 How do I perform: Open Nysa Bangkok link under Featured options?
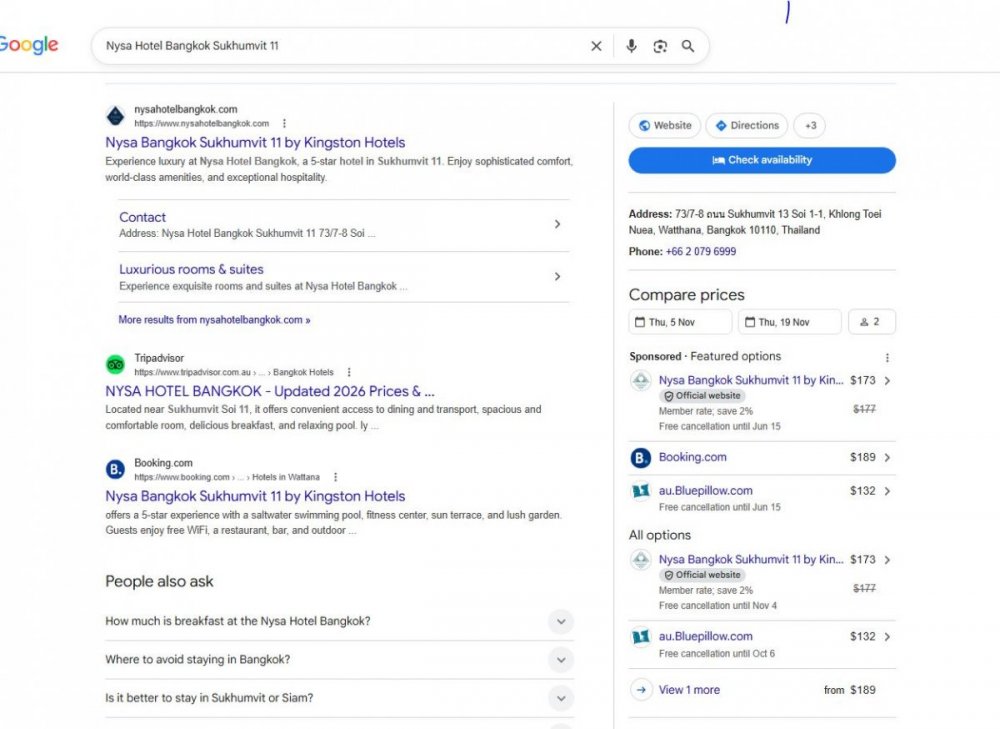(x=751, y=380)
